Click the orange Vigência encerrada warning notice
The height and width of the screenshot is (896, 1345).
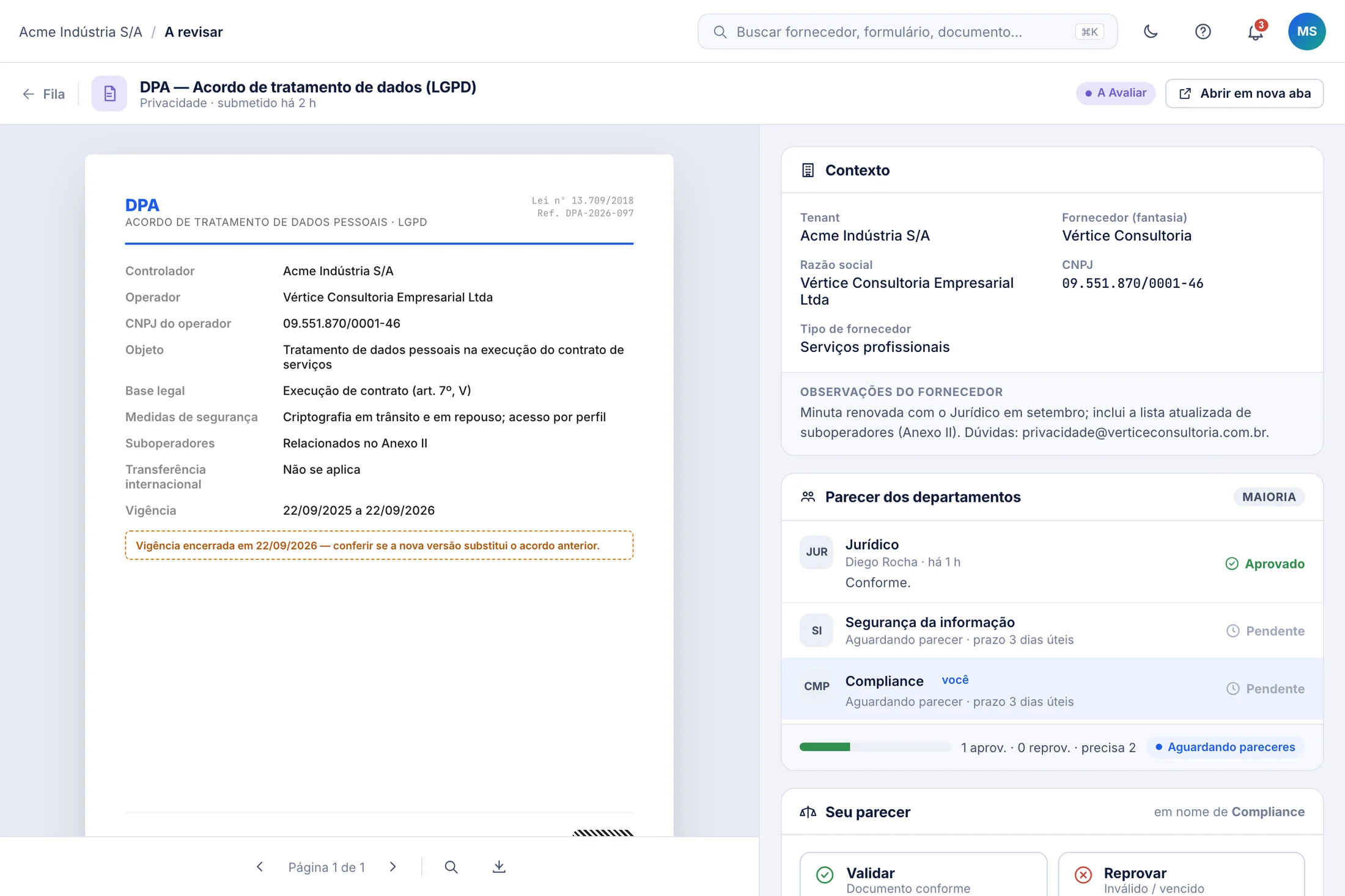[379, 545]
